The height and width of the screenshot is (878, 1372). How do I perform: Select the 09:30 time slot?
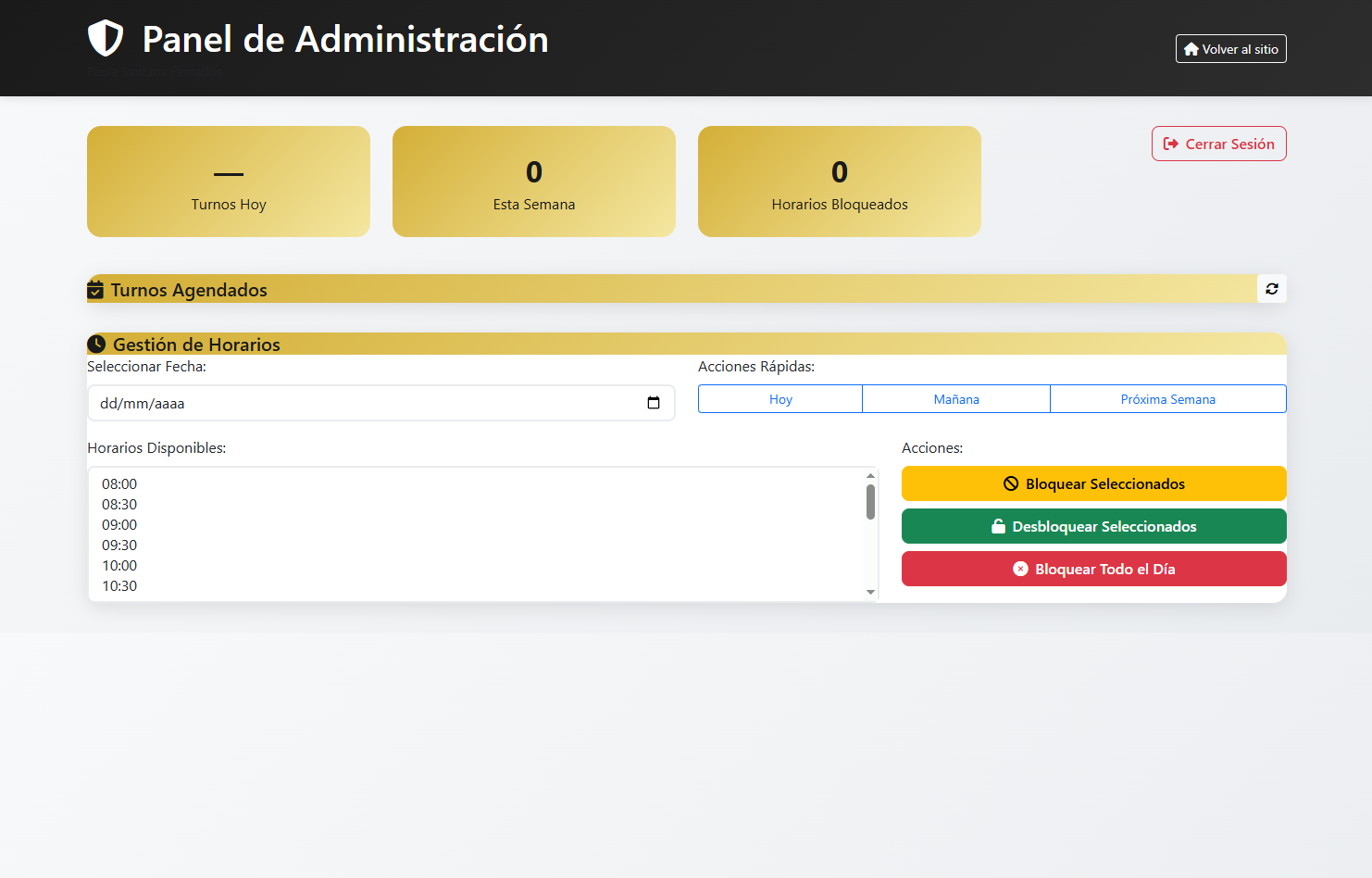point(119,546)
